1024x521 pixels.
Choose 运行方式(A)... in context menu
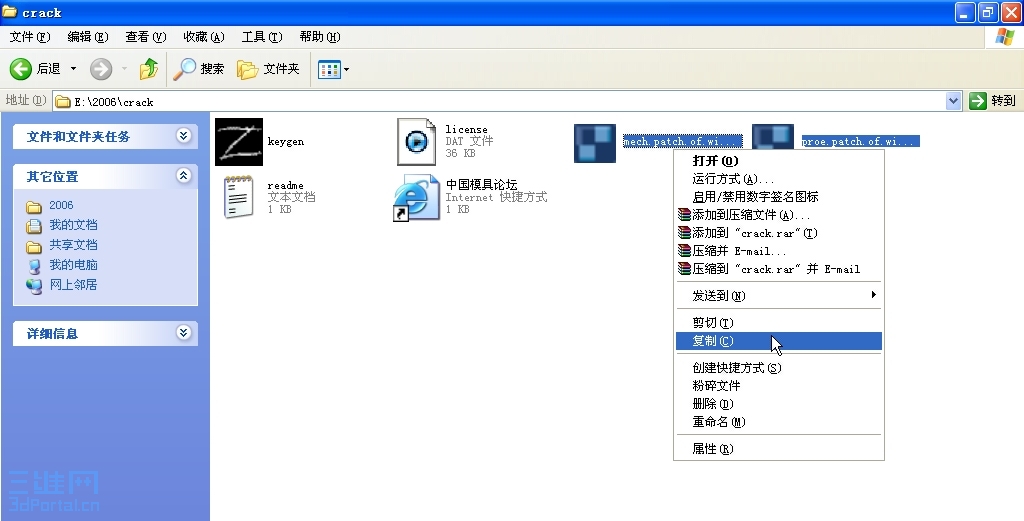coord(778,179)
